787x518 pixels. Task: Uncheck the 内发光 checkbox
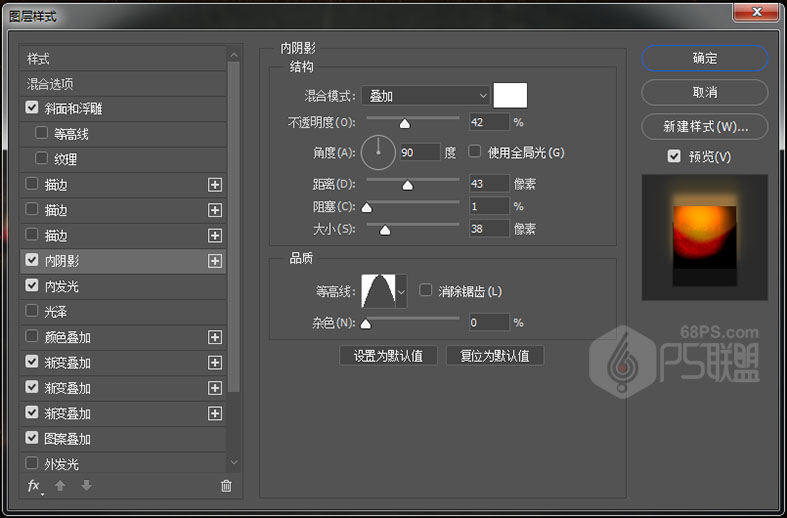[x=32, y=286]
